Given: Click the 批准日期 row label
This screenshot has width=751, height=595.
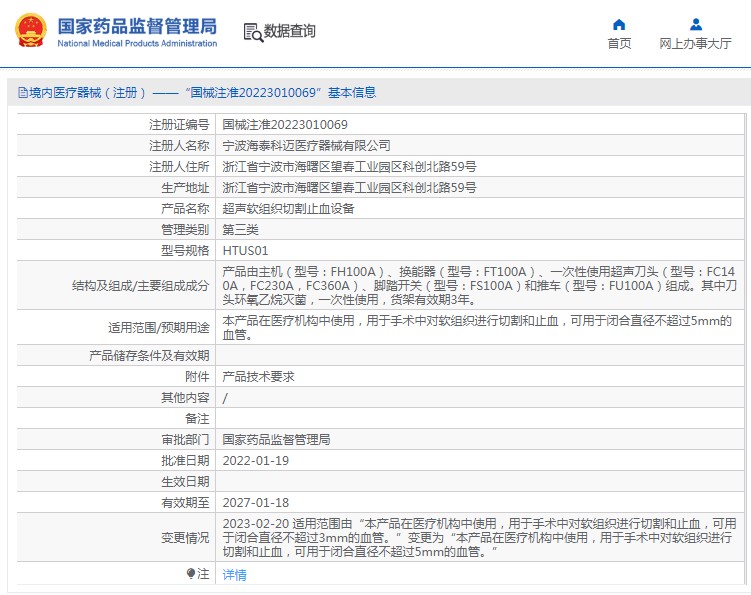Looking at the screenshot, I should tap(185, 461).
